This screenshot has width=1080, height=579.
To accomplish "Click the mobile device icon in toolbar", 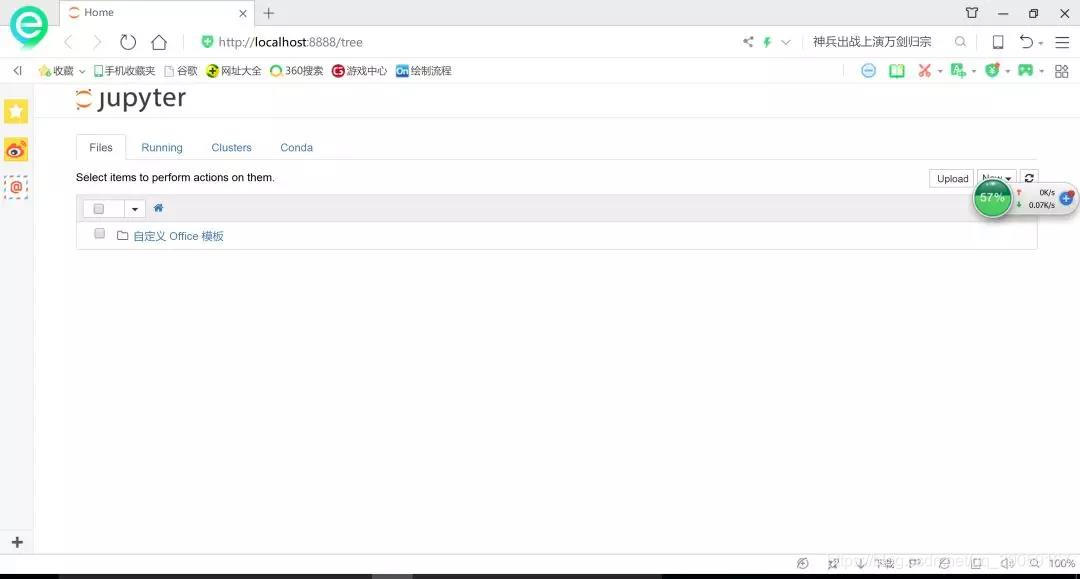I will pyautogui.click(x=997, y=42).
